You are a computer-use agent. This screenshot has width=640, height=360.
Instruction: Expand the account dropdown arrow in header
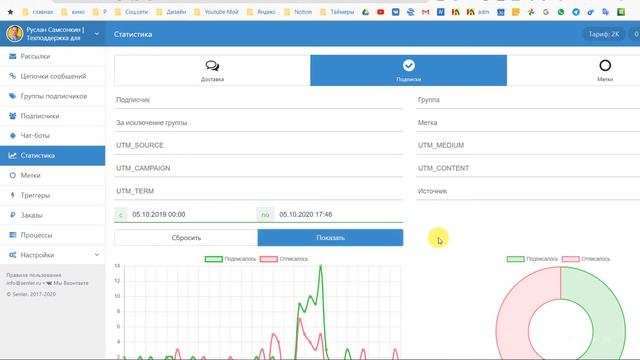tap(97, 33)
